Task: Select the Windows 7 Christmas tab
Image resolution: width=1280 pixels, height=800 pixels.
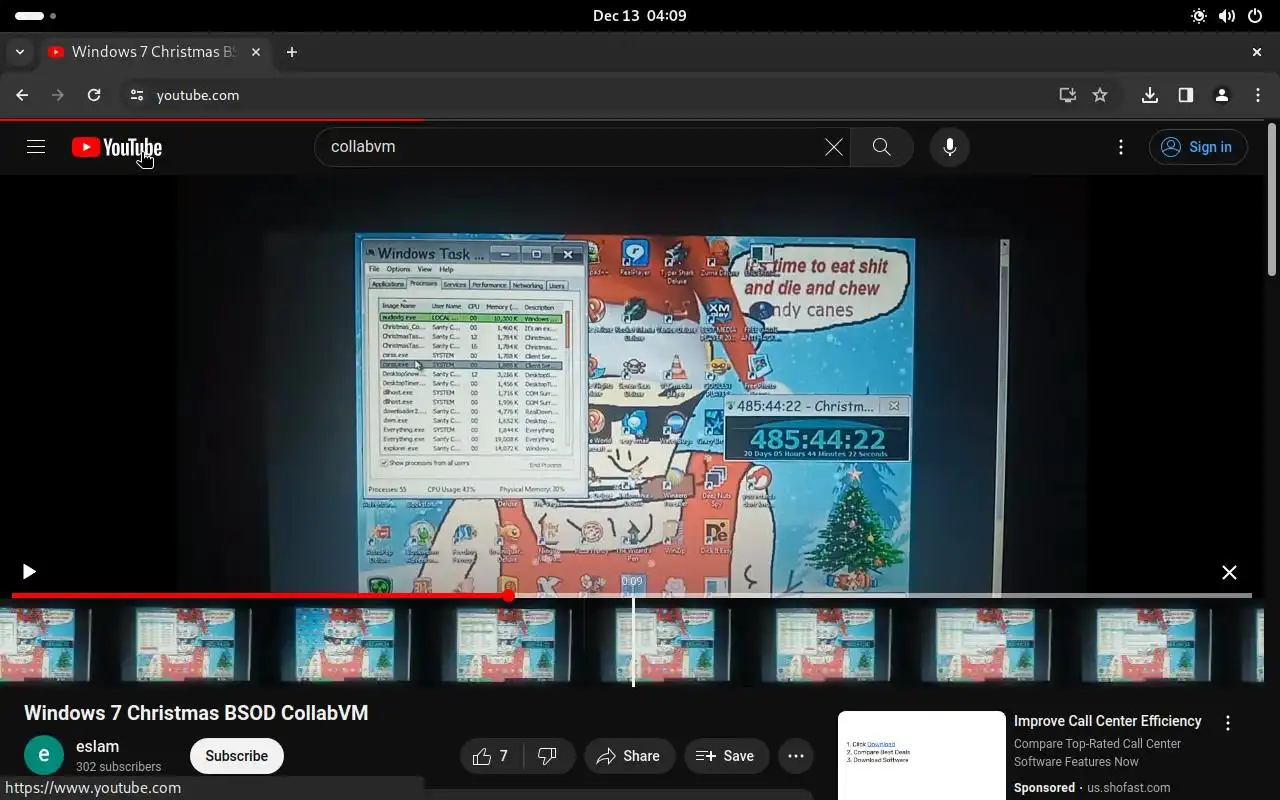Action: (x=154, y=52)
